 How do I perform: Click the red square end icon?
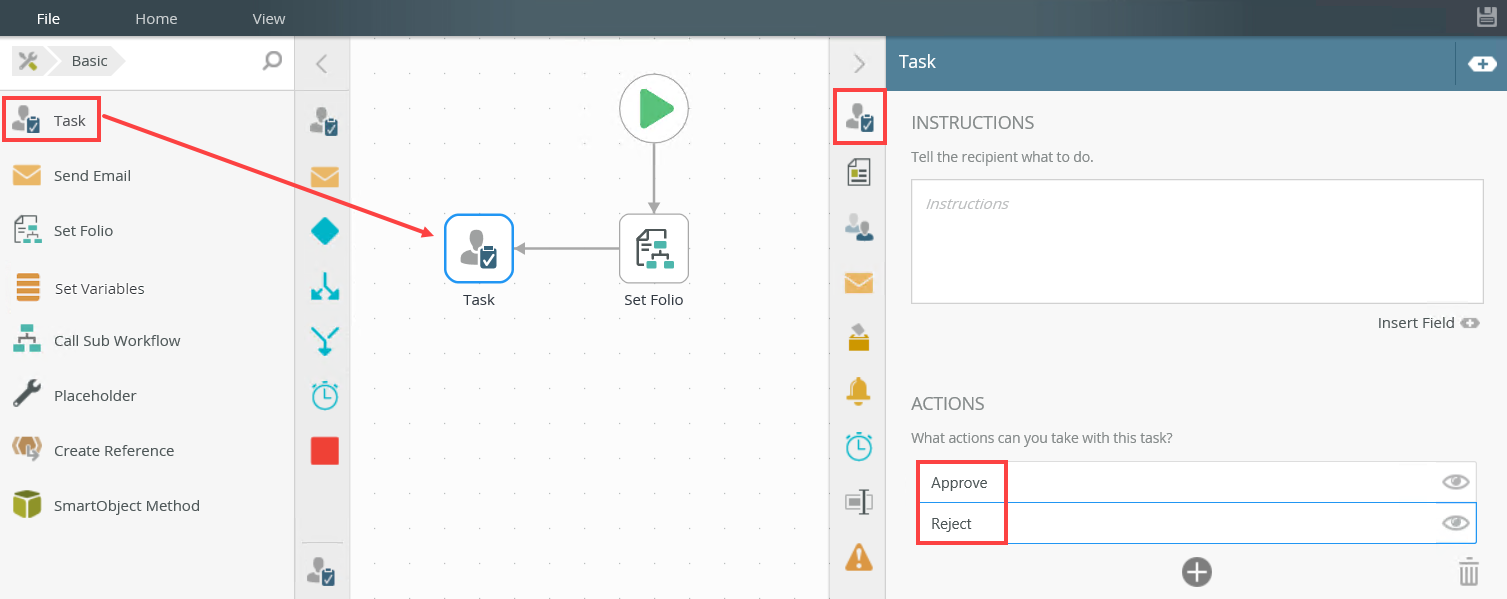coord(325,451)
